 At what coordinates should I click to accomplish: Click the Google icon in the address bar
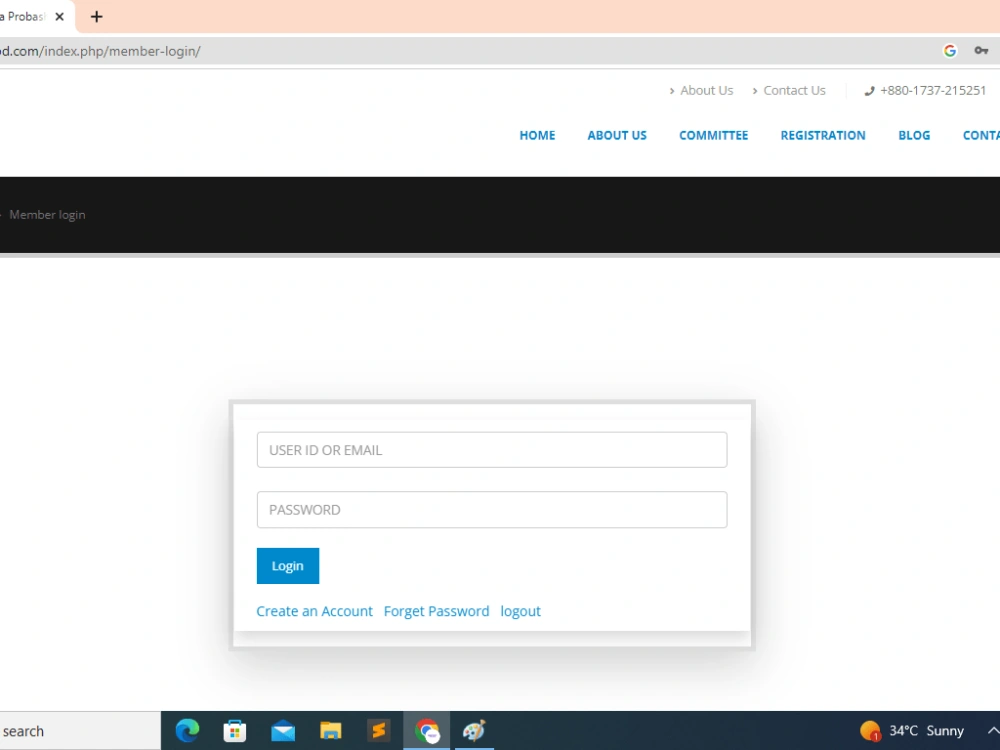950,50
